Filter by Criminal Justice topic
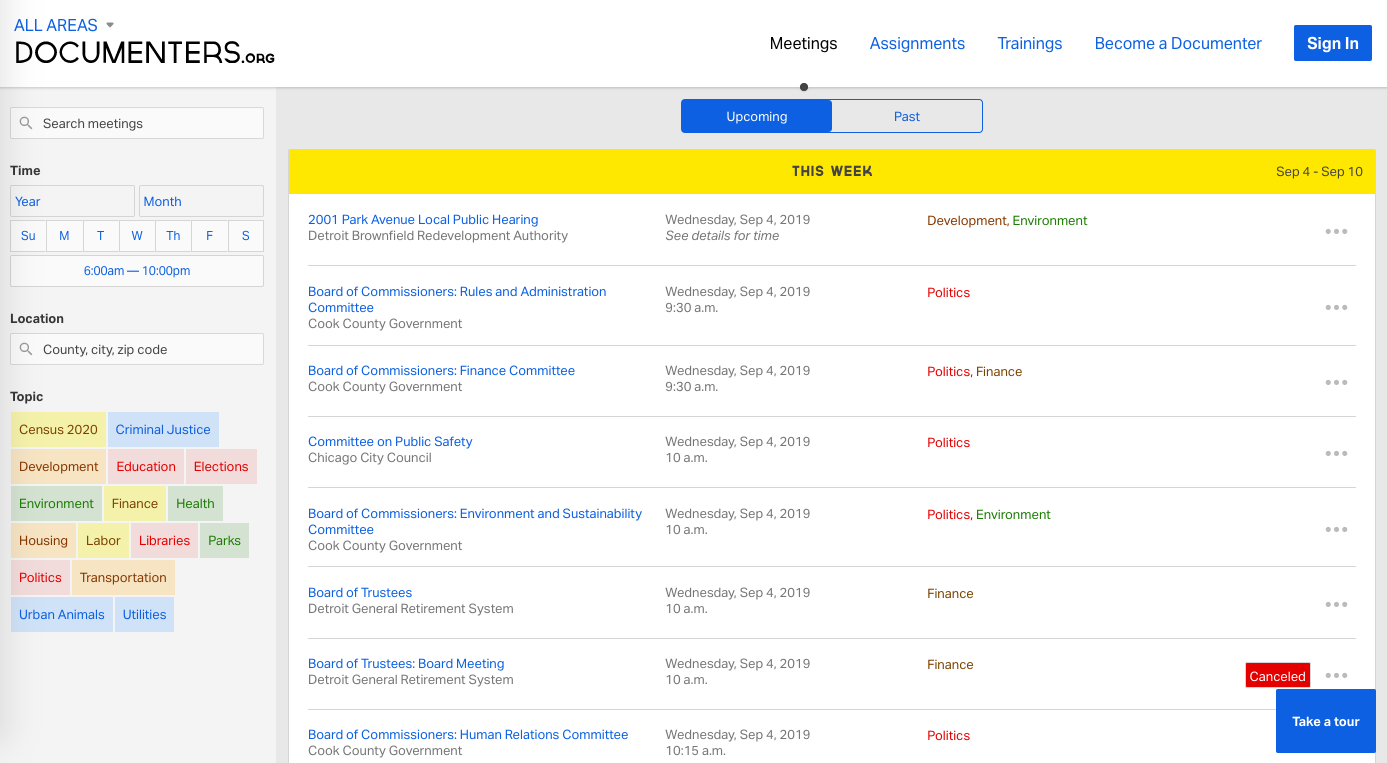This screenshot has height=763, width=1387. coord(163,429)
